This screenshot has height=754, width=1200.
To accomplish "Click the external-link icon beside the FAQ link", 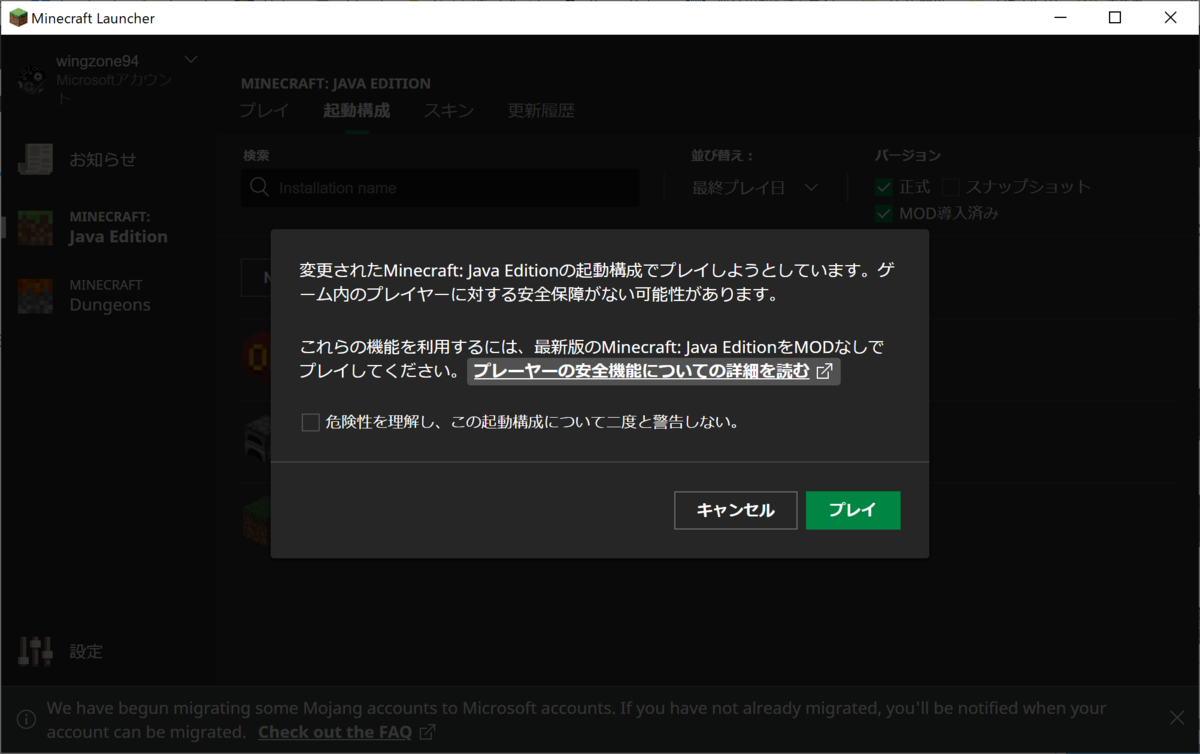I will coord(429,731).
